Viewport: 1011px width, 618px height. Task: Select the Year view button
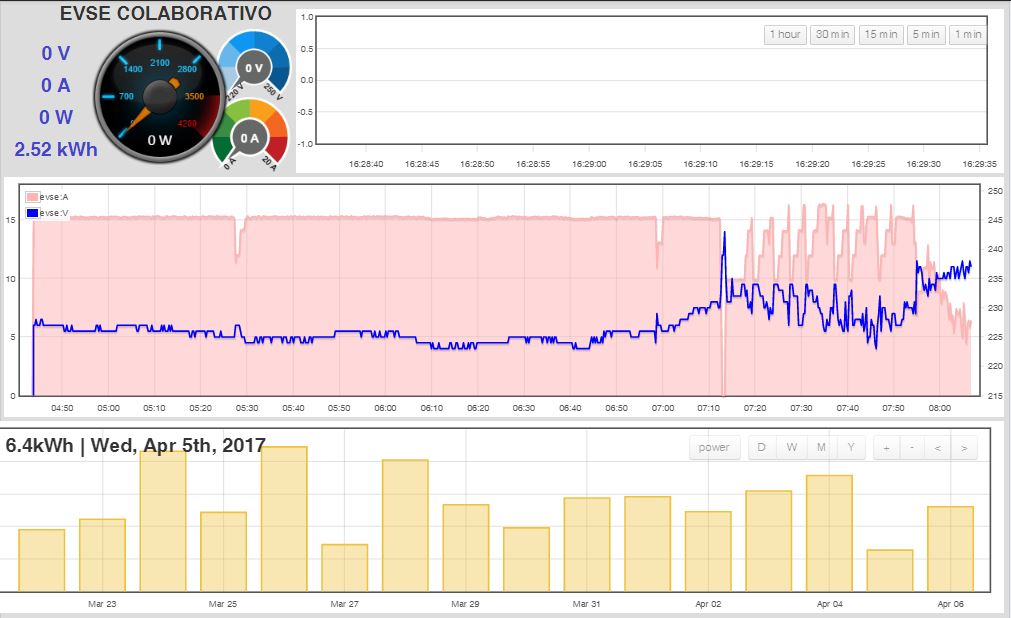click(x=851, y=447)
